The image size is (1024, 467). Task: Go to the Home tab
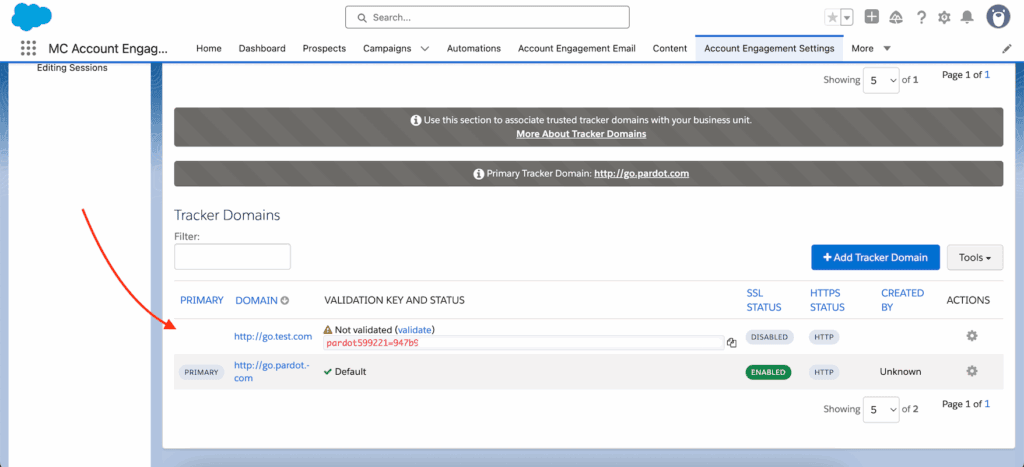click(x=209, y=48)
